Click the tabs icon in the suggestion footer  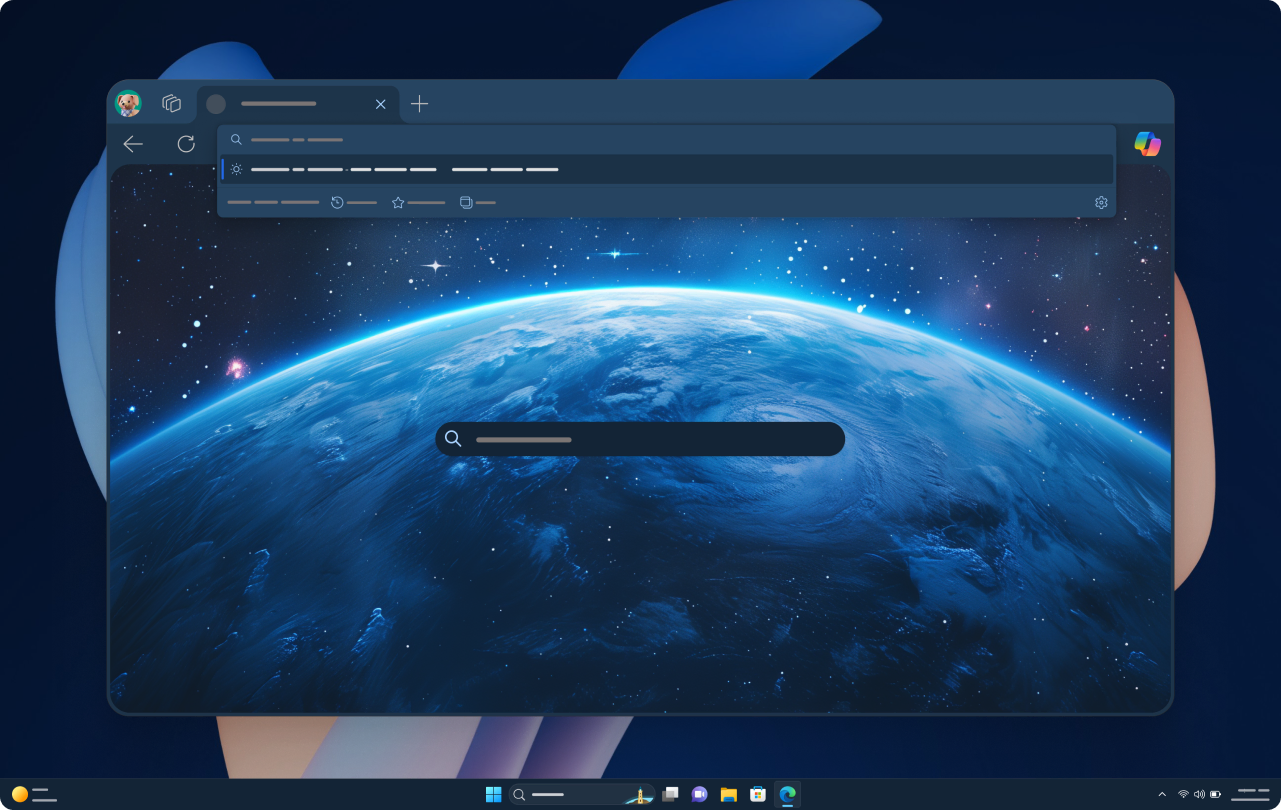coord(466,202)
